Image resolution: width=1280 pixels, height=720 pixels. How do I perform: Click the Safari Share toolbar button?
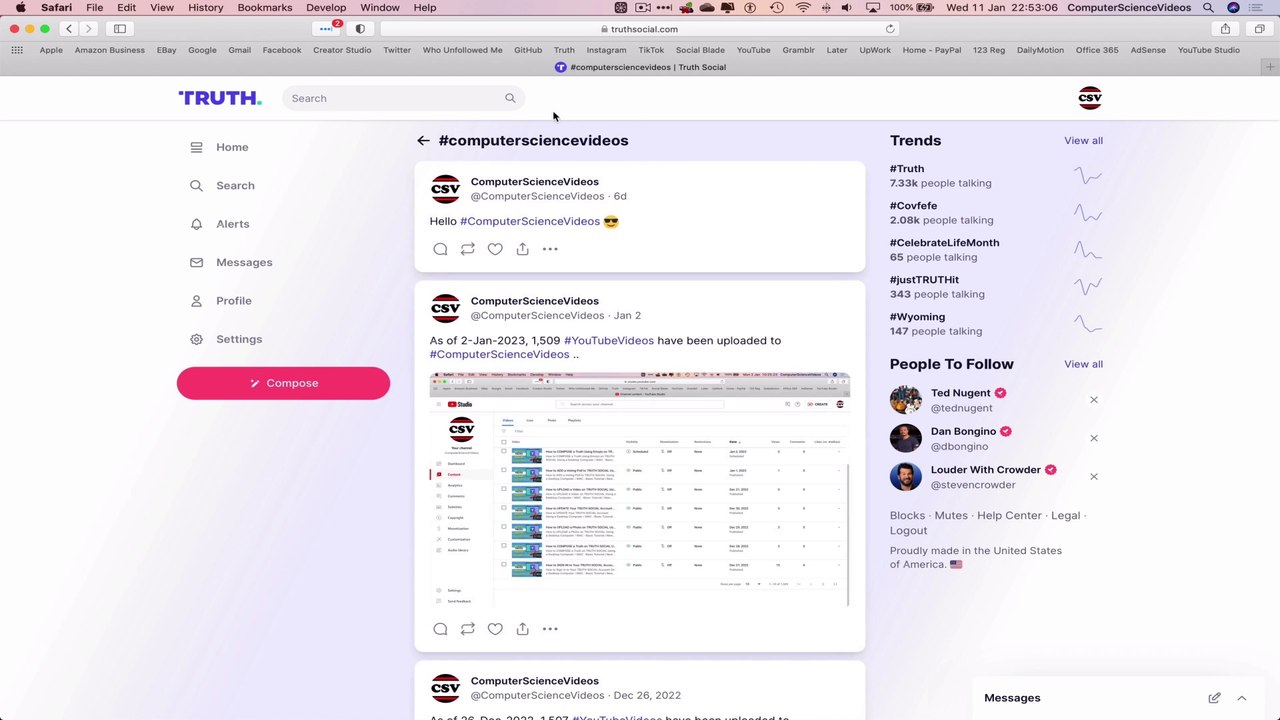click(x=1225, y=29)
